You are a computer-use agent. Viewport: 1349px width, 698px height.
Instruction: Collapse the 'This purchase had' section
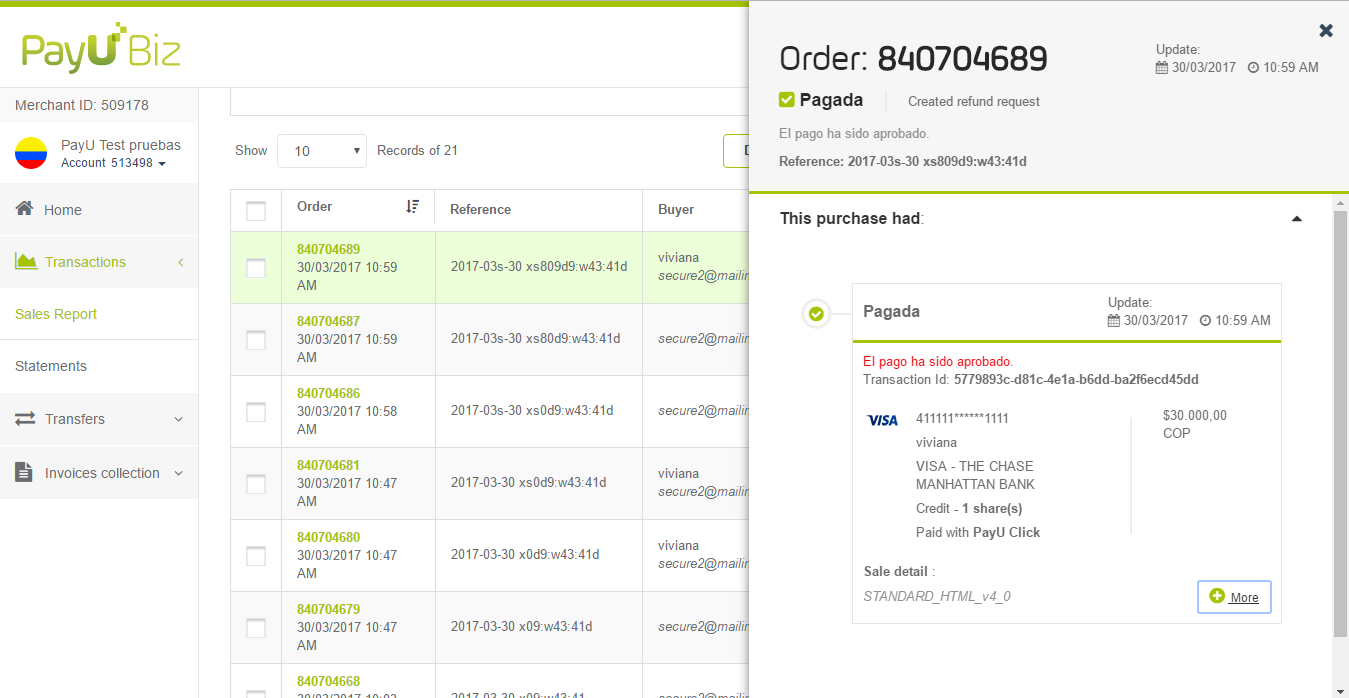[1297, 219]
